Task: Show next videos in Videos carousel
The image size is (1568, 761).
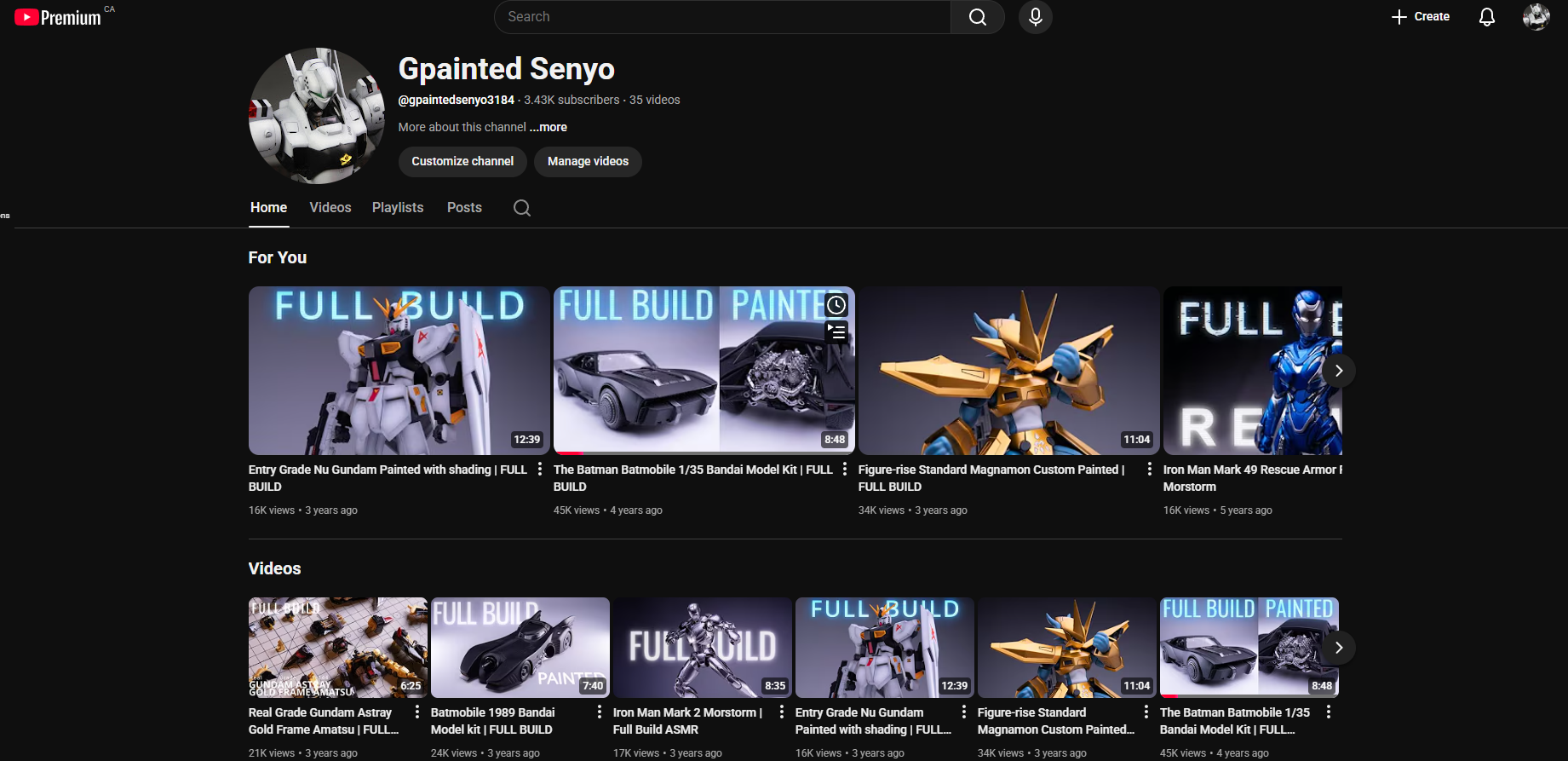Action: 1339,648
